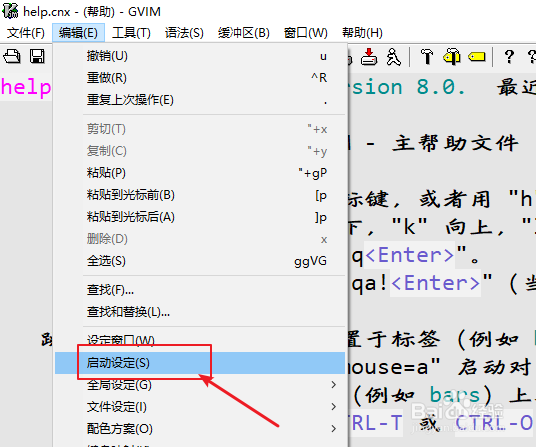
Task: Click the Build tags toolbar icon
Action: pyautogui.click(x=452, y=57)
